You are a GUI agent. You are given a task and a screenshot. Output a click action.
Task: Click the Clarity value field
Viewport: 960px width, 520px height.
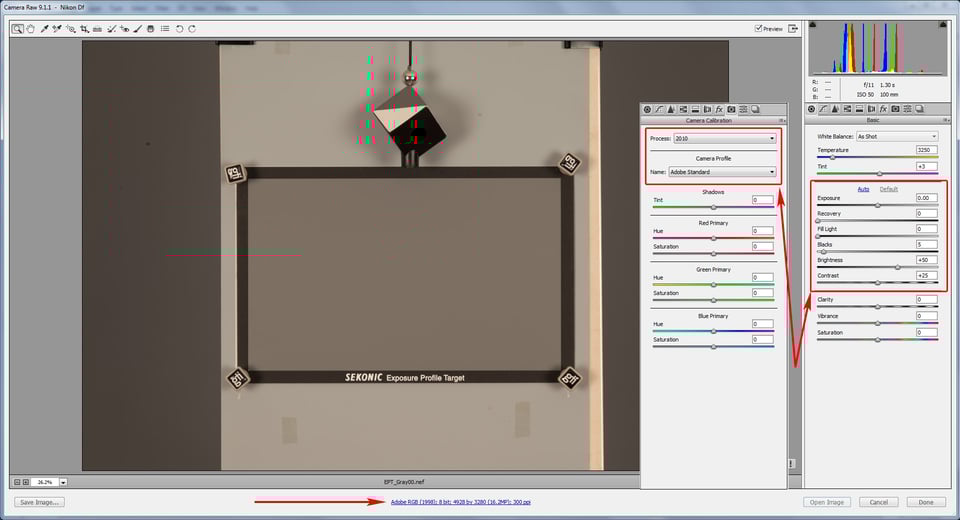pos(926,300)
